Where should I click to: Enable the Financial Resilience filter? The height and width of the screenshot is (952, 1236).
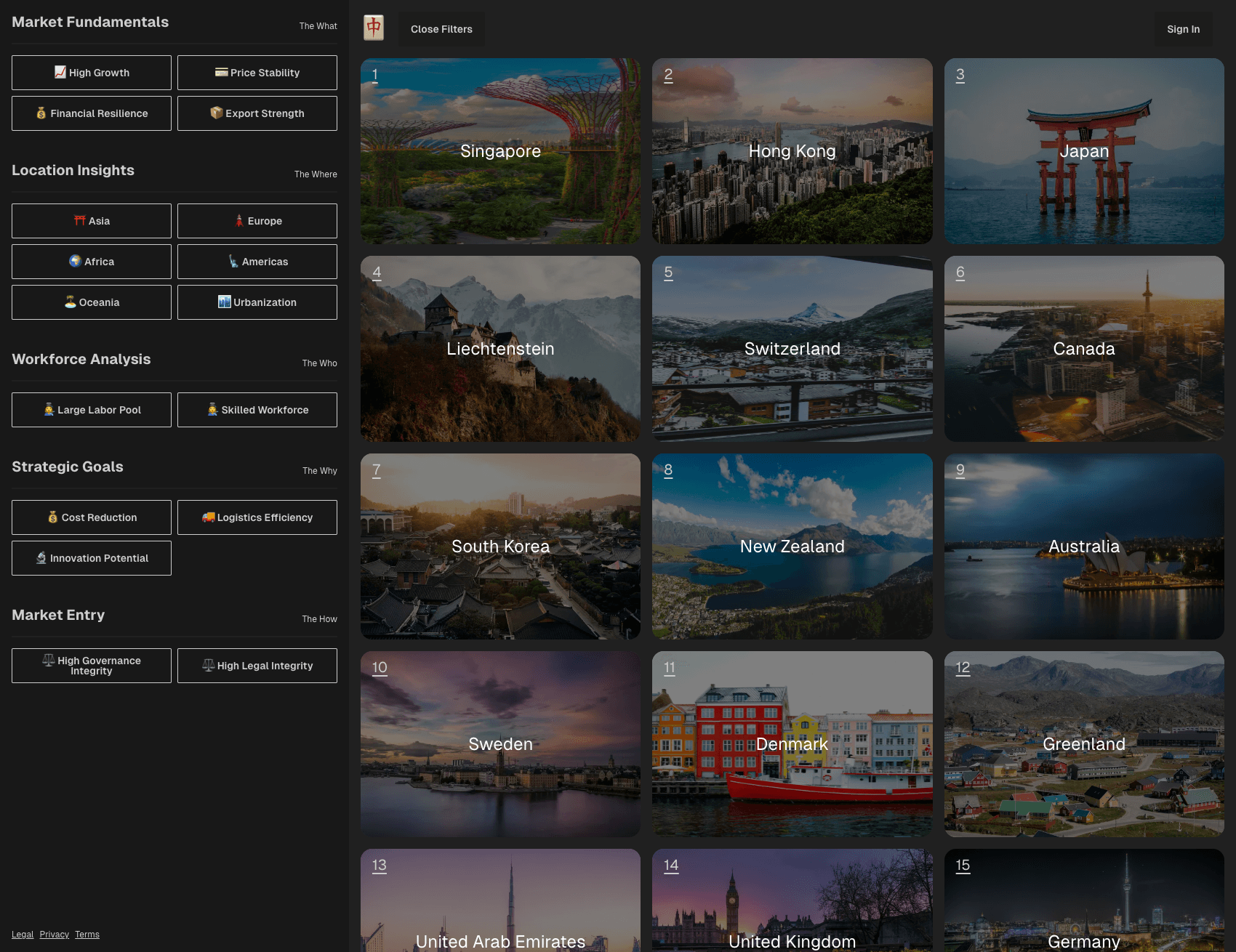pos(92,113)
